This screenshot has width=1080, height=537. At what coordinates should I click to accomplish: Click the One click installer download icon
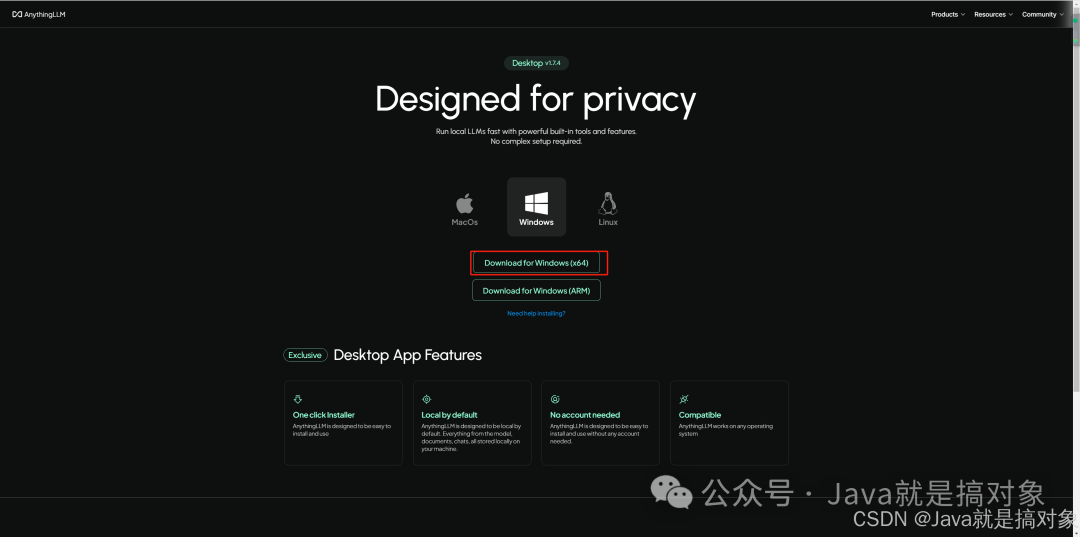[x=298, y=399]
